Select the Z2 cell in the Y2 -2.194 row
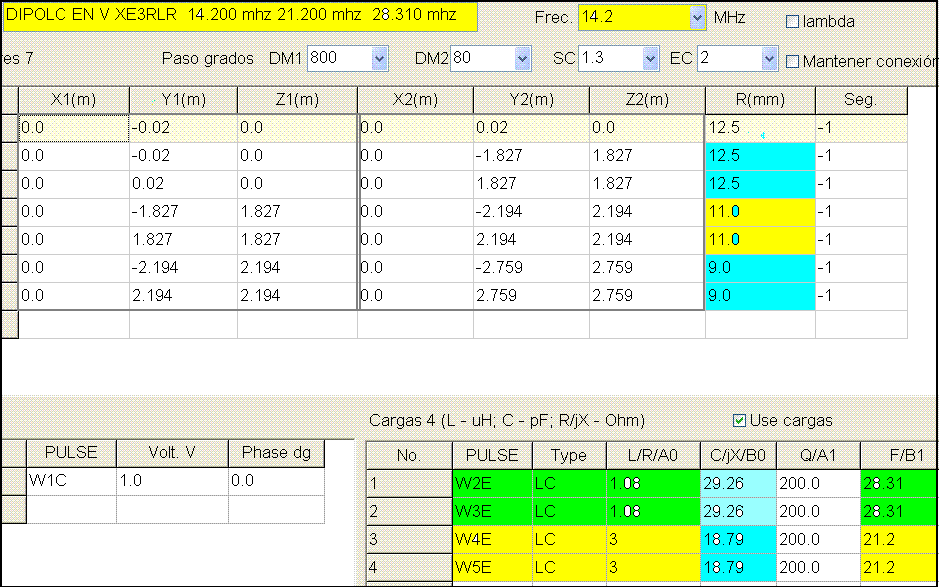The image size is (939, 587). click(647, 212)
